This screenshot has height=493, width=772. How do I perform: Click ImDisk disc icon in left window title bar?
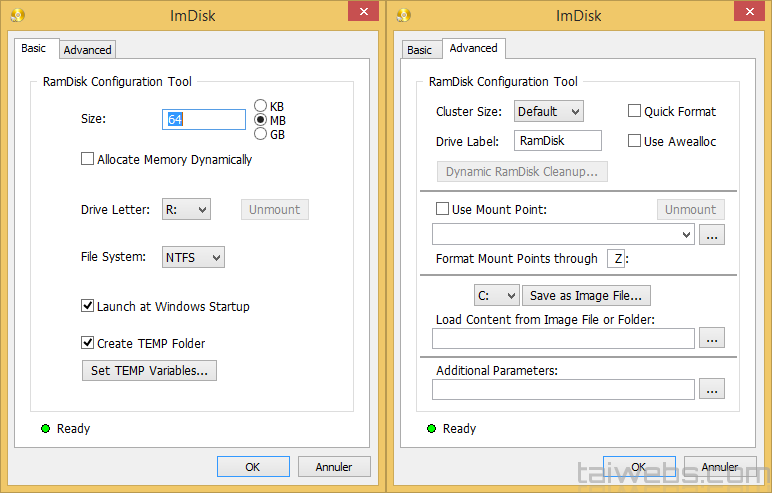(x=18, y=15)
